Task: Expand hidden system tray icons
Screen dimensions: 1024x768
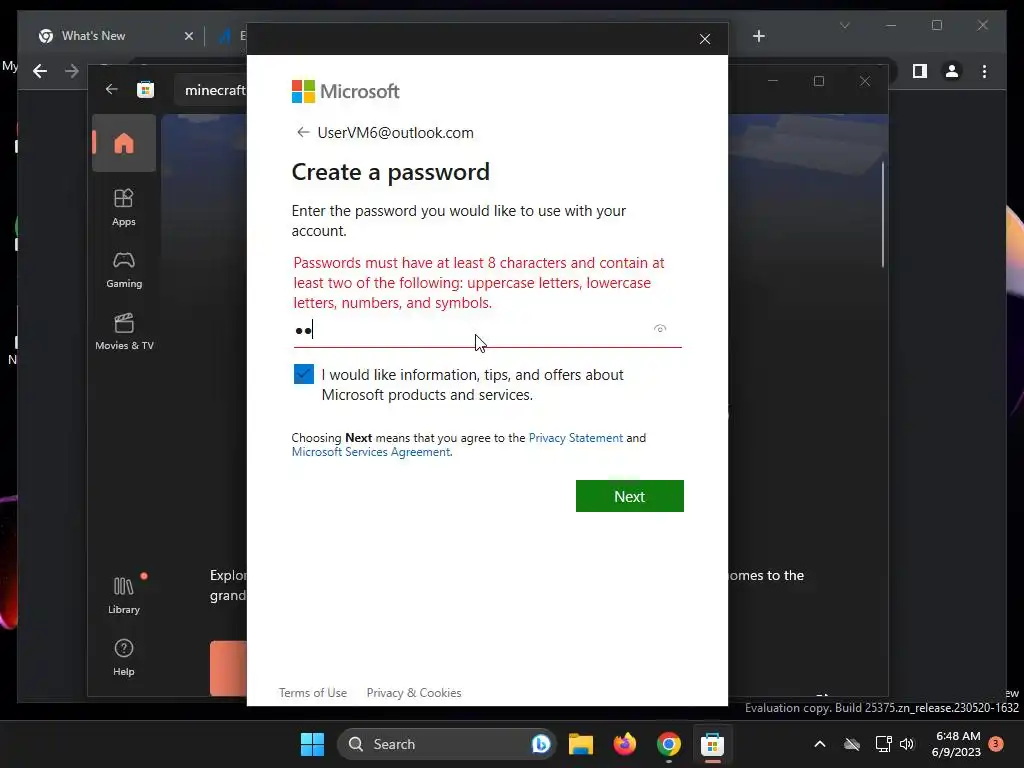Action: coord(820,744)
